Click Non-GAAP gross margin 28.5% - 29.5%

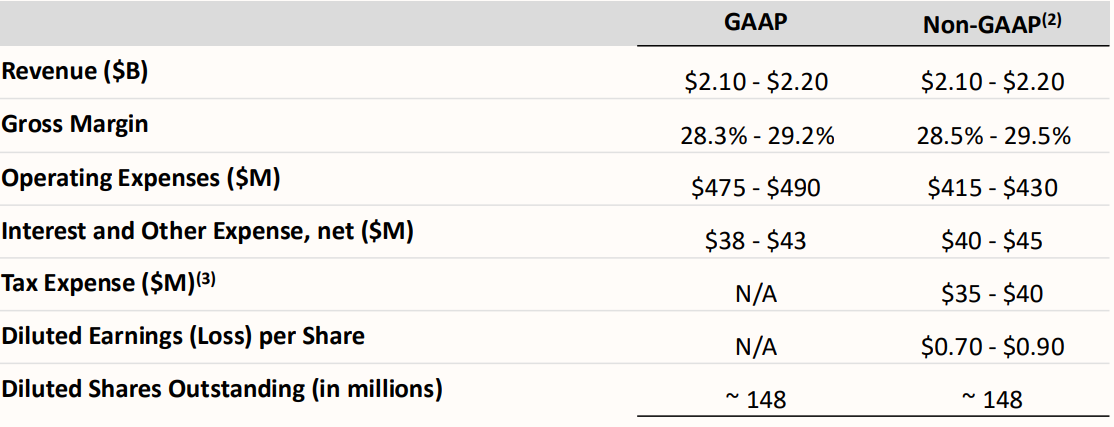pos(993,135)
